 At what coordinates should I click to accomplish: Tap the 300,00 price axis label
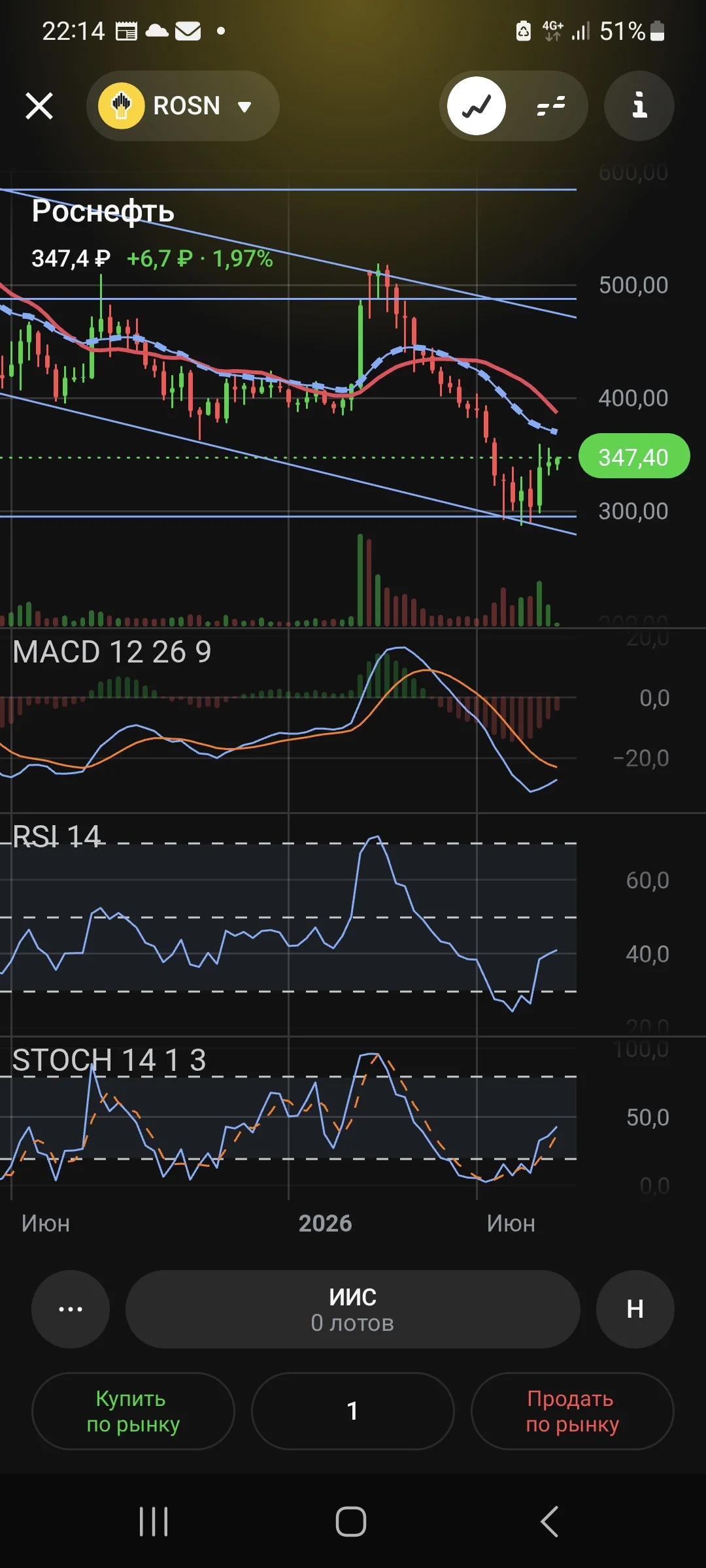click(633, 512)
